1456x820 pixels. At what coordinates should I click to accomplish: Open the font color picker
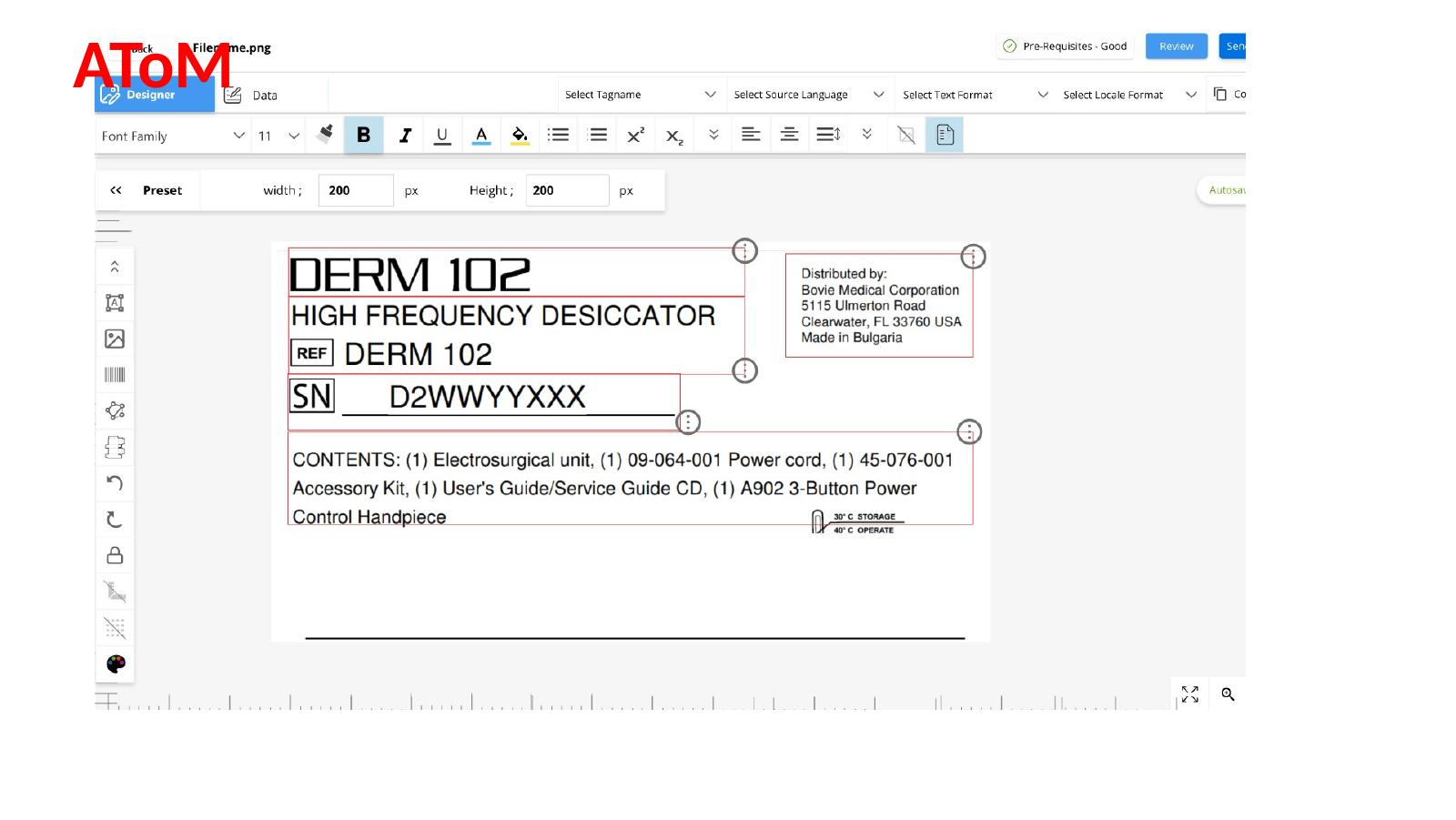tap(481, 135)
